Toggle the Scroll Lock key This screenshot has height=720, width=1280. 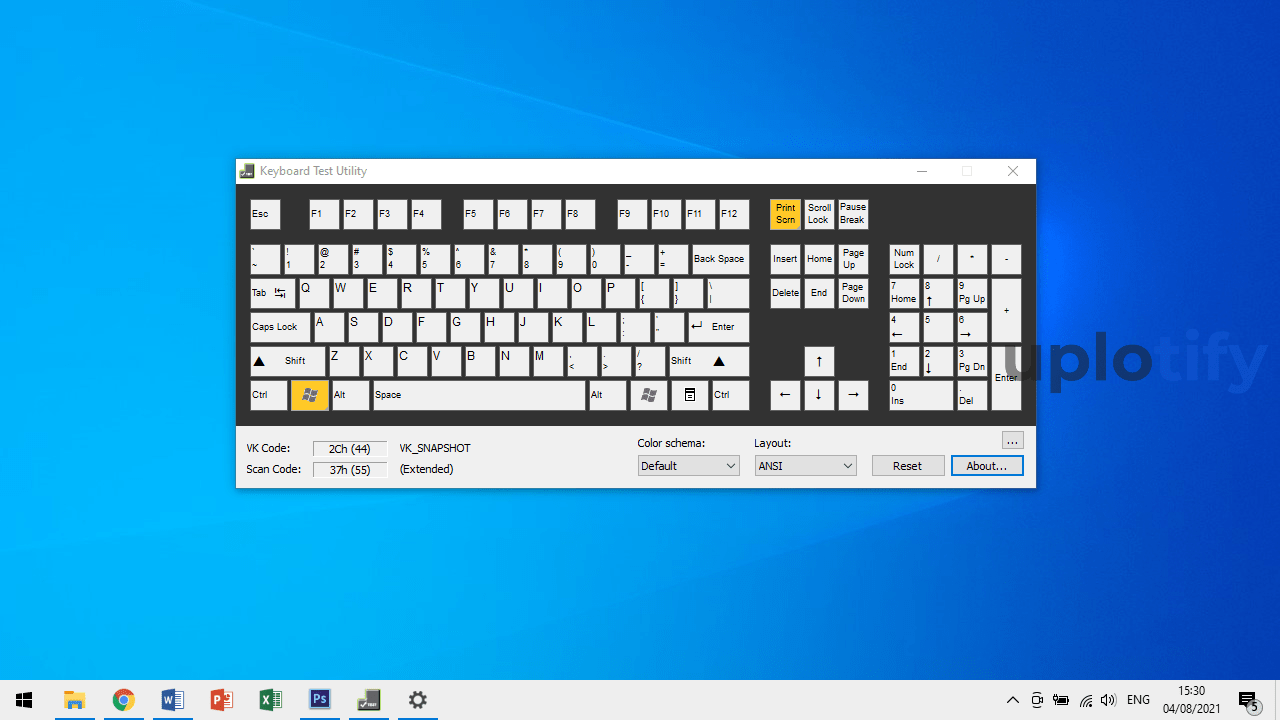819,214
